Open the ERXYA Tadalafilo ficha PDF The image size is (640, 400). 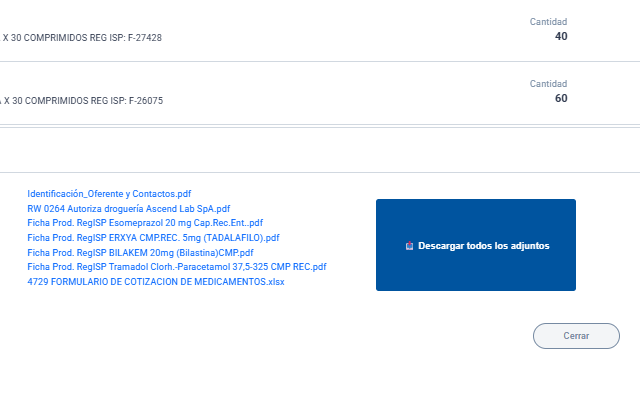coord(153,238)
